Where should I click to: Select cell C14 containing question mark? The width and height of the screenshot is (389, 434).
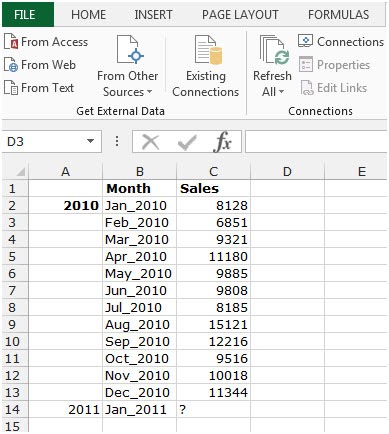(213, 409)
